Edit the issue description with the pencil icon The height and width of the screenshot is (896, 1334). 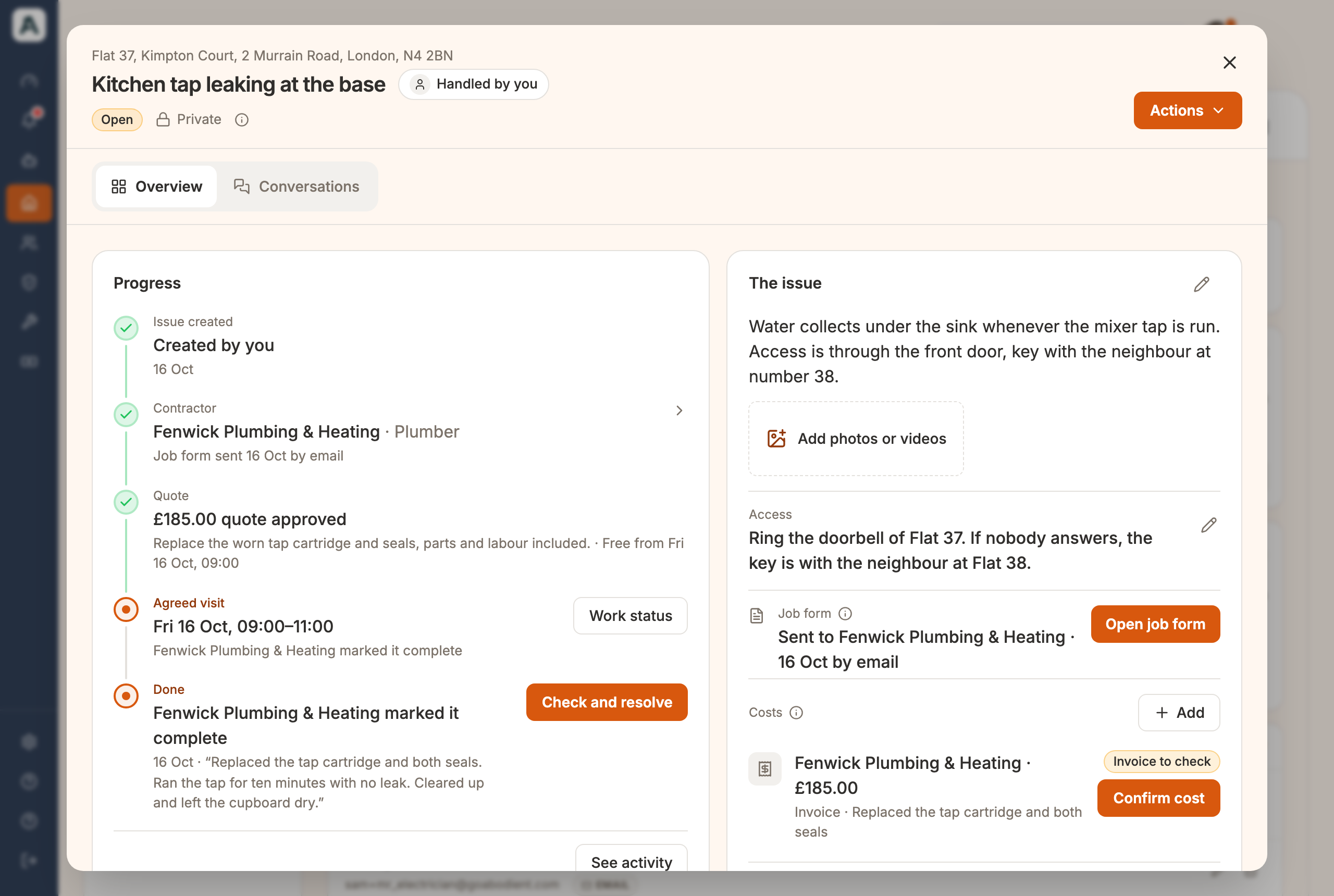(1202, 284)
